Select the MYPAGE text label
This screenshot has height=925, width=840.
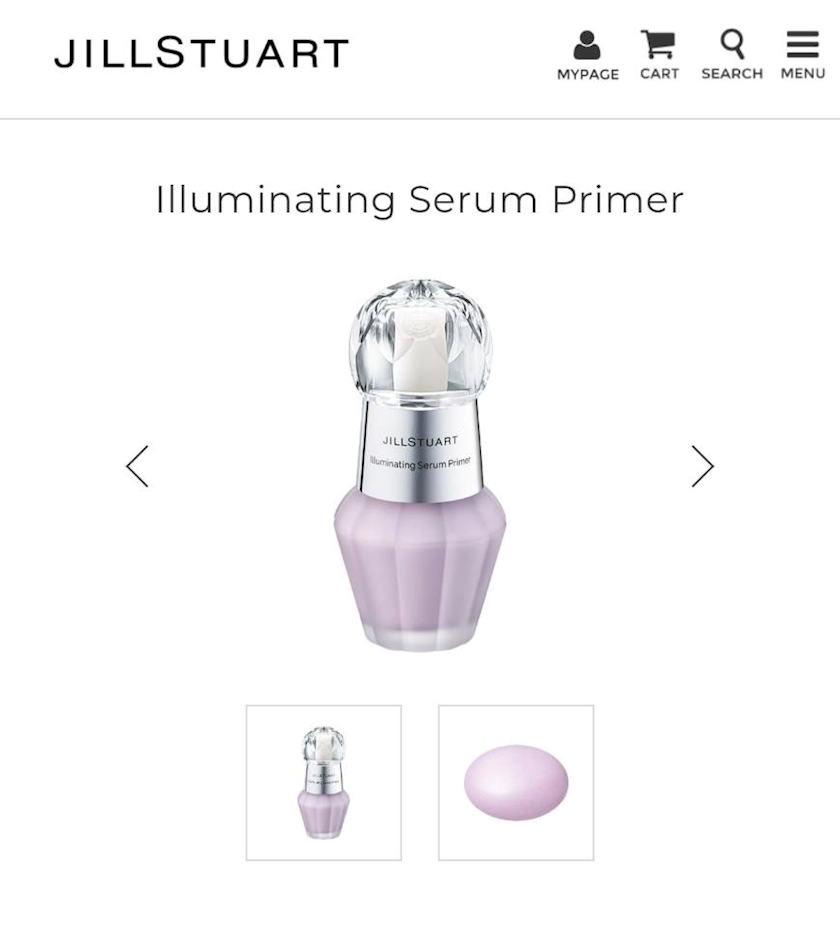pyautogui.click(x=588, y=74)
